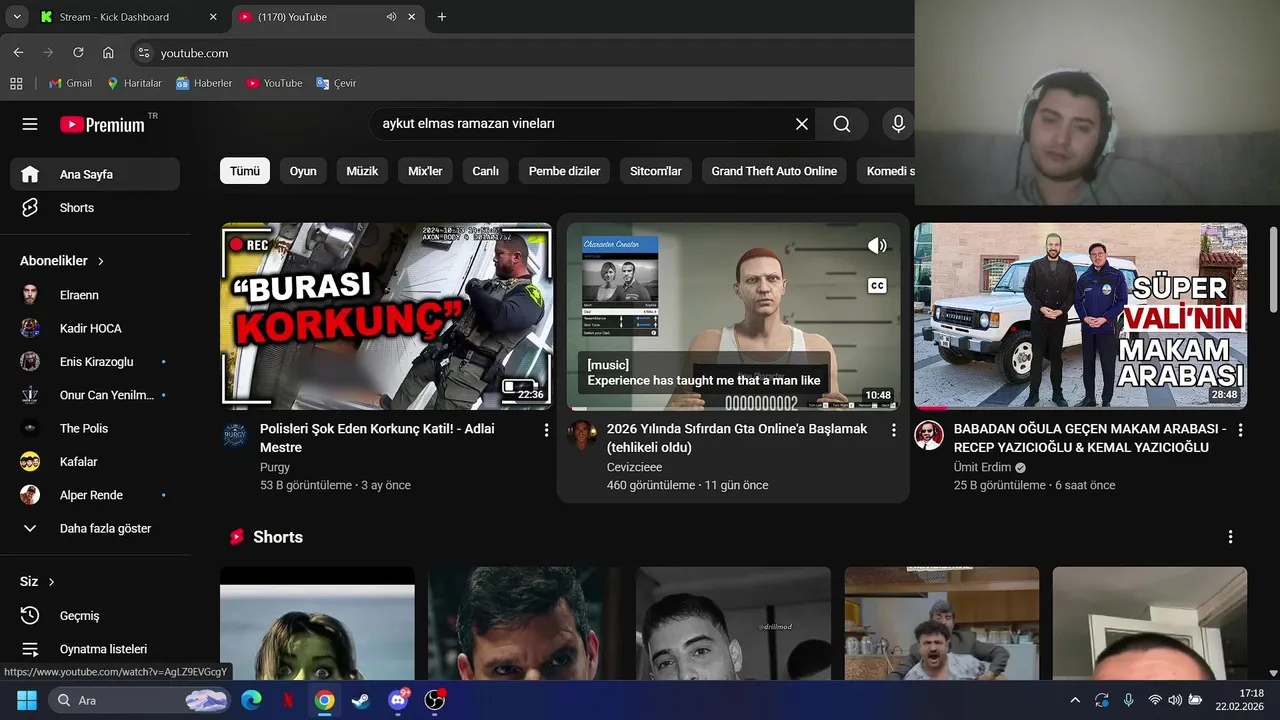Toggle CC subtitles on the preview video
The width and height of the screenshot is (1280, 720).
[877, 286]
